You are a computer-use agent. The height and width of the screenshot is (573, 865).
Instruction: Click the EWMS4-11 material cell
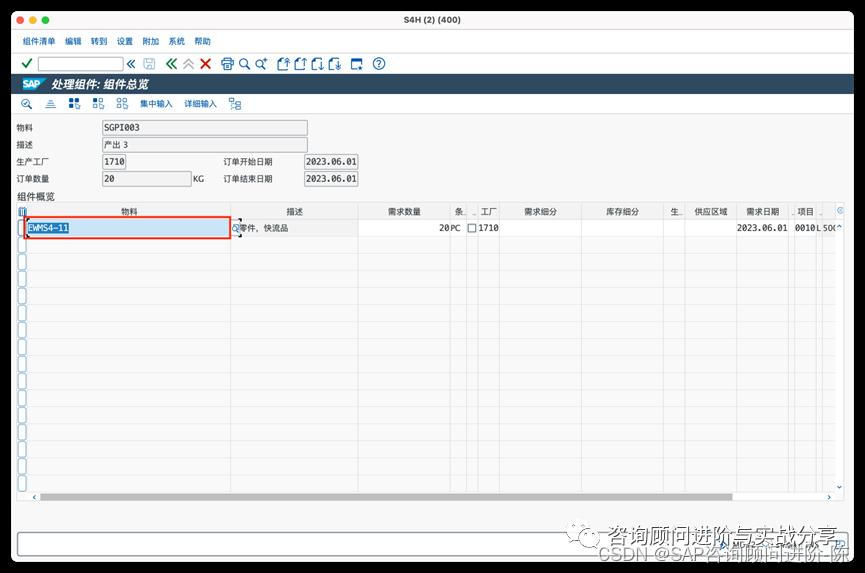pyautogui.click(x=128, y=228)
